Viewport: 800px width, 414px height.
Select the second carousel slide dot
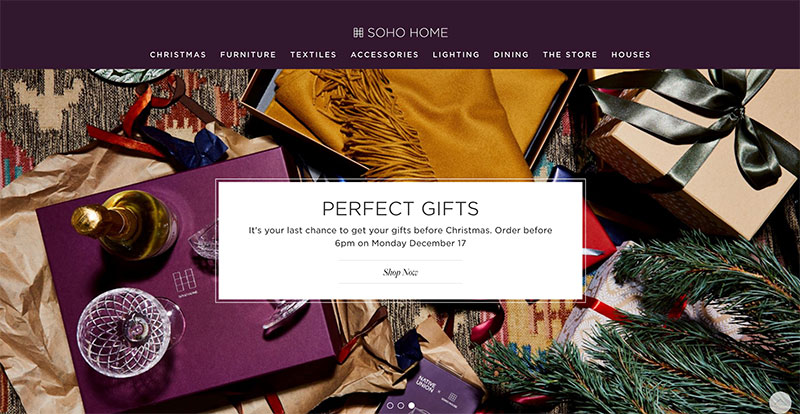[x=401, y=405]
